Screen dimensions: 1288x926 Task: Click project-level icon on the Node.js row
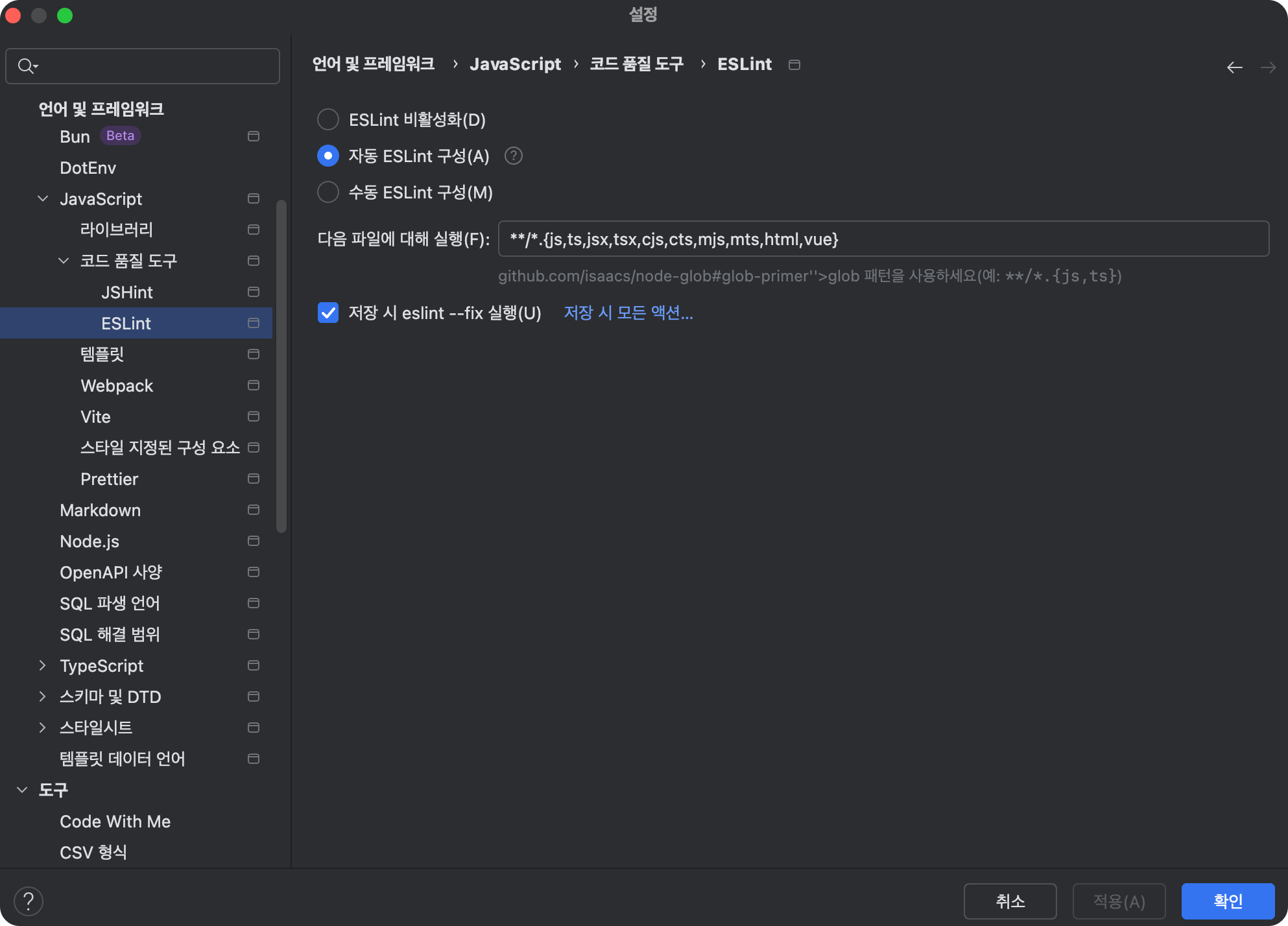click(x=254, y=541)
